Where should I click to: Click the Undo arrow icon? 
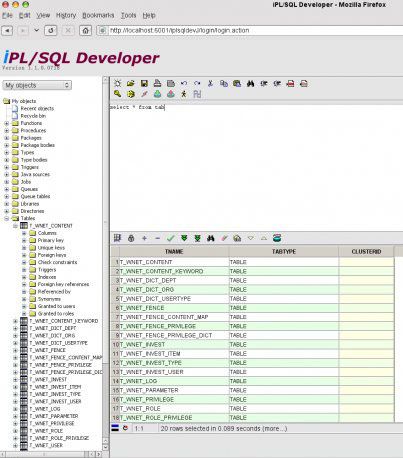pos(184,83)
